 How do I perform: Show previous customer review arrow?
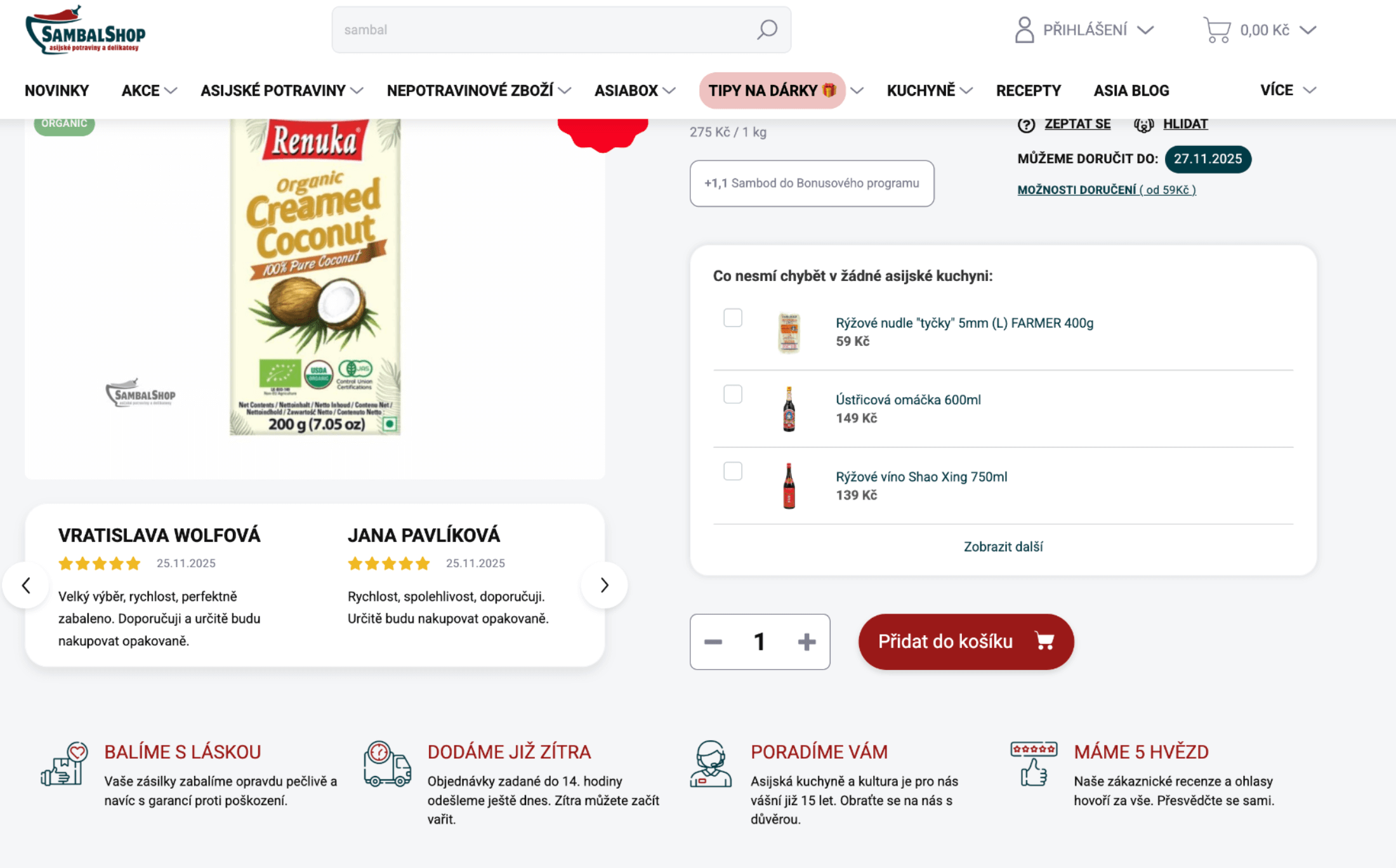click(x=26, y=585)
